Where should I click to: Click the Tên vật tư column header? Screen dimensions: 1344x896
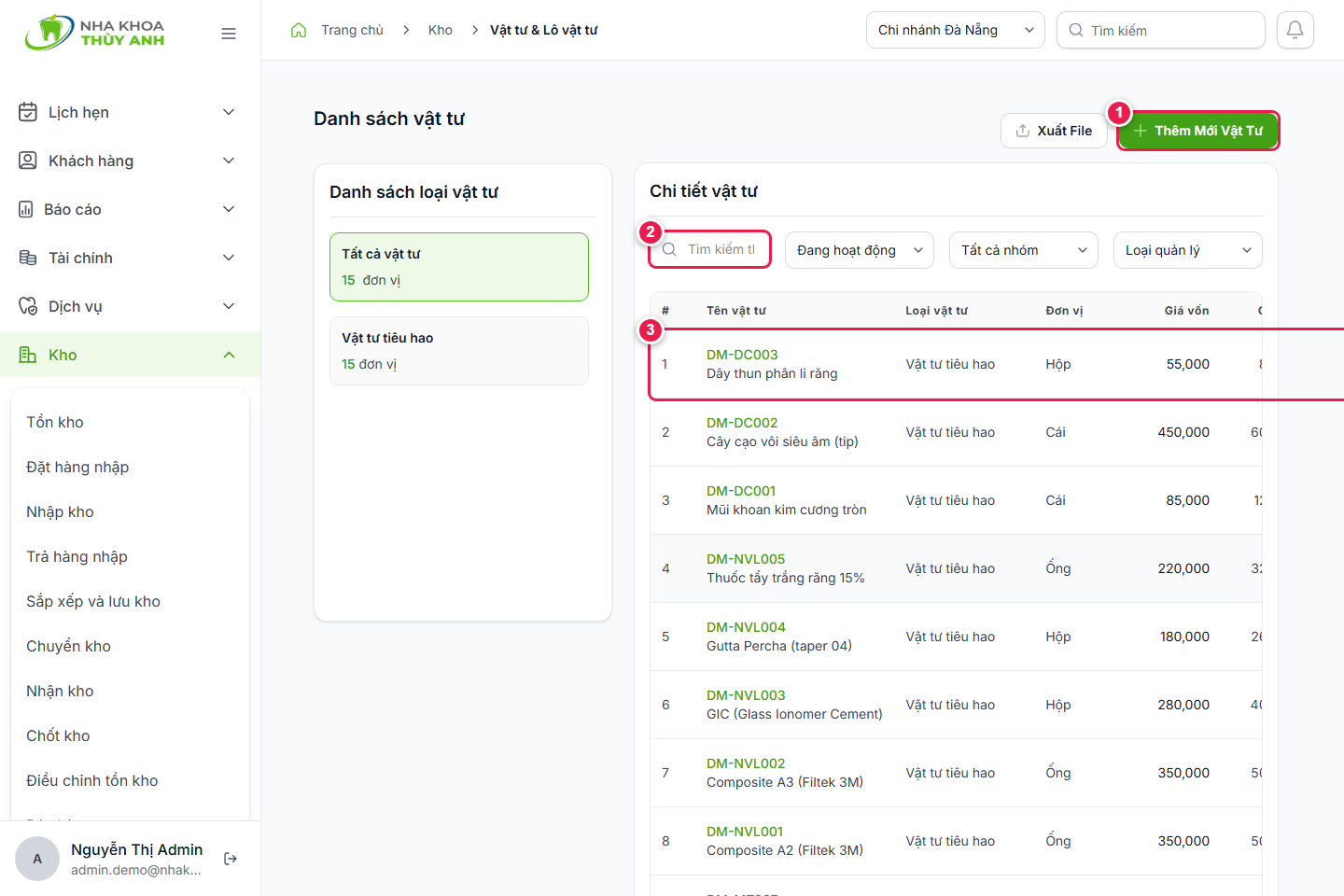[x=736, y=311]
